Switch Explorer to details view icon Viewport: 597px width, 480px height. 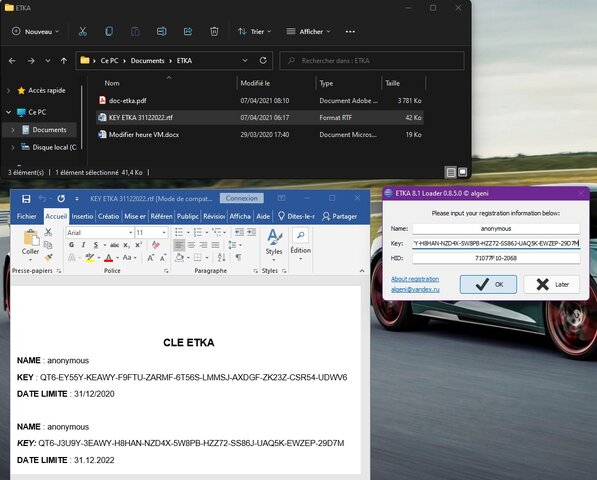tap(451, 172)
